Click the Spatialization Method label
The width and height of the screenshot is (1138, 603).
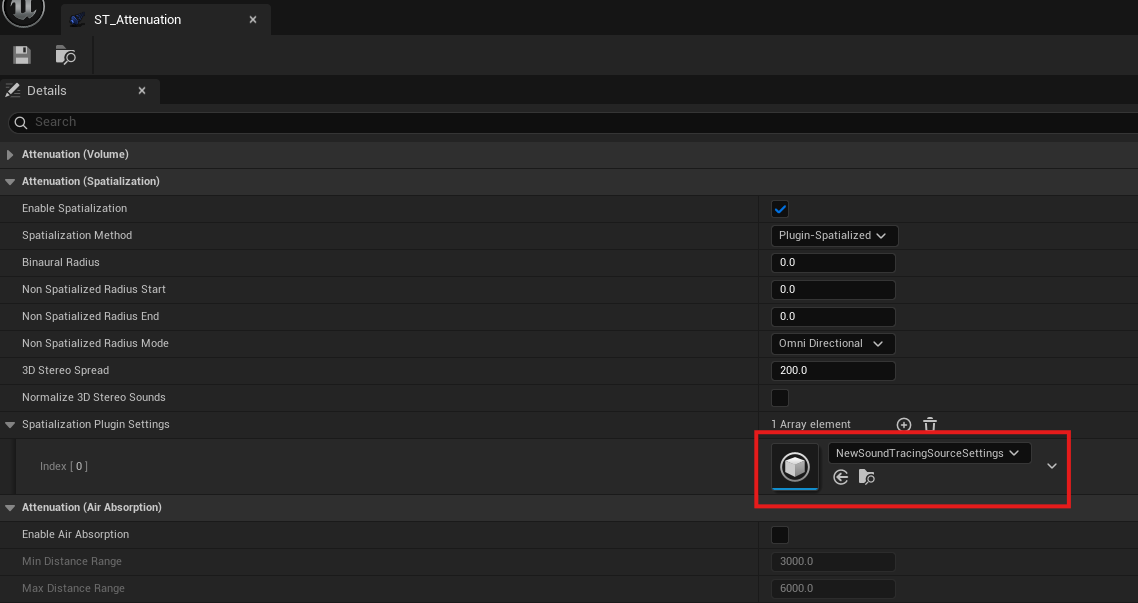[77, 235]
